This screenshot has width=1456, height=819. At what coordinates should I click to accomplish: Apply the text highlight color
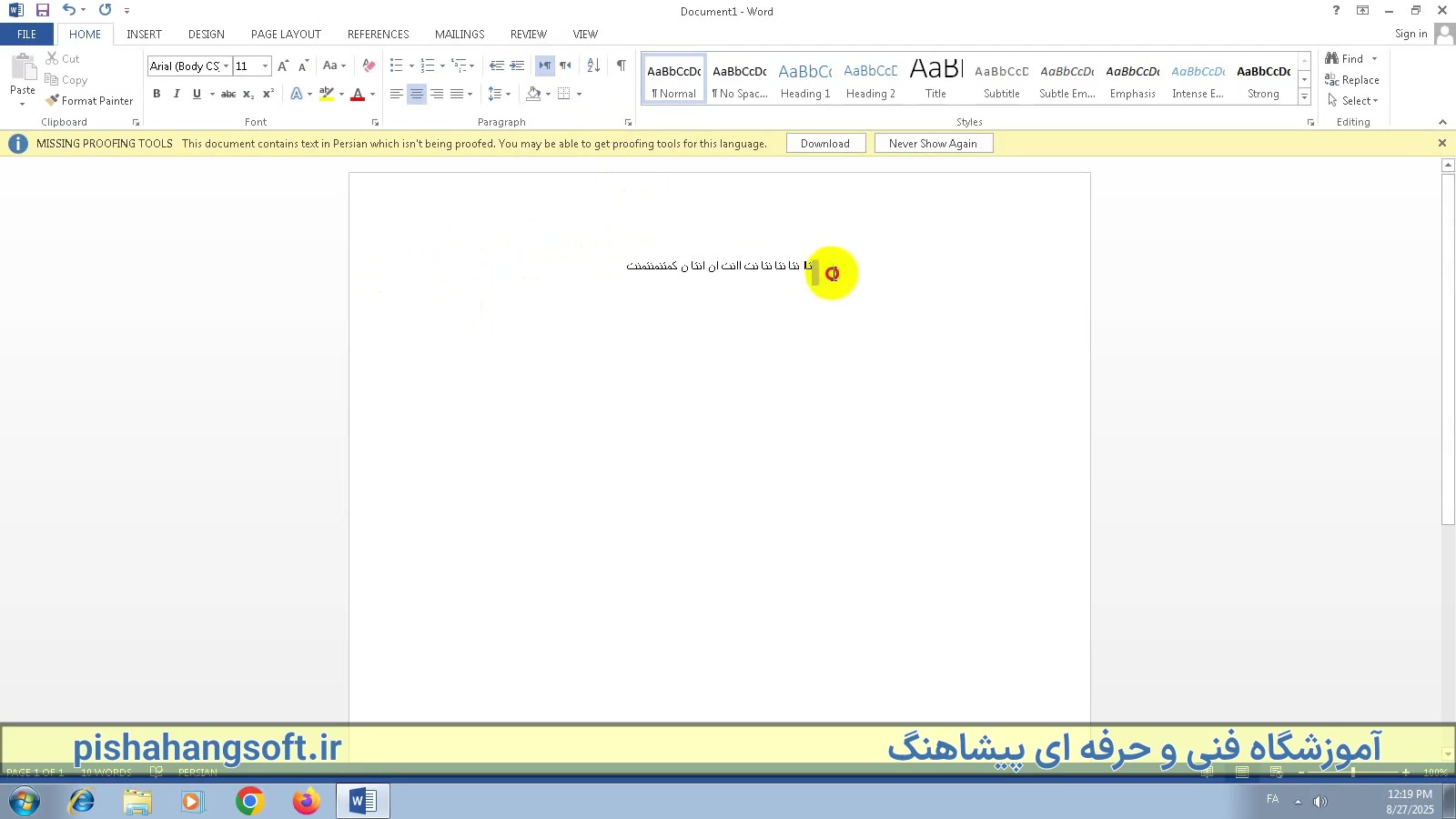click(x=326, y=94)
